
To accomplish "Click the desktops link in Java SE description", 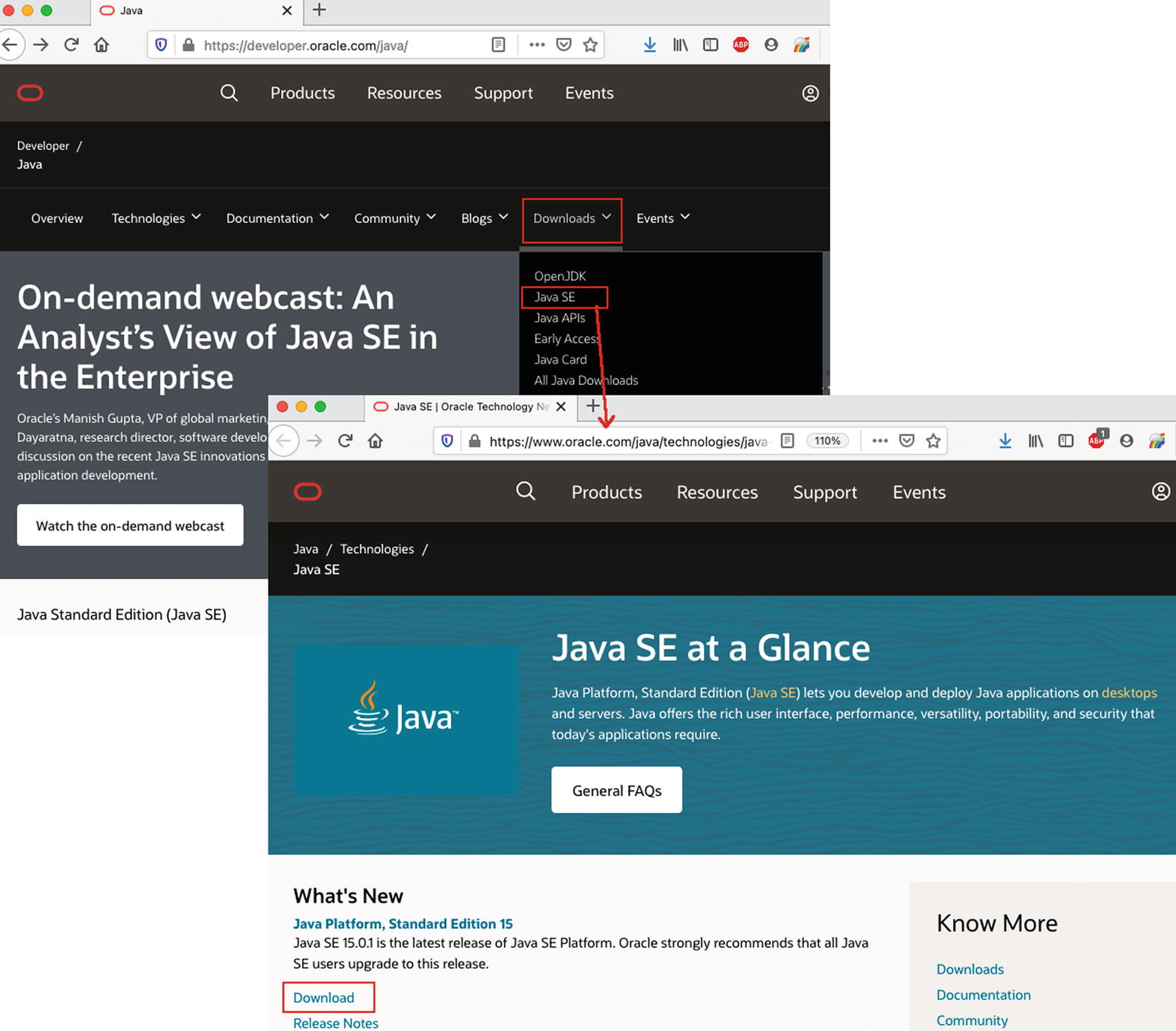I will pos(1129,693).
